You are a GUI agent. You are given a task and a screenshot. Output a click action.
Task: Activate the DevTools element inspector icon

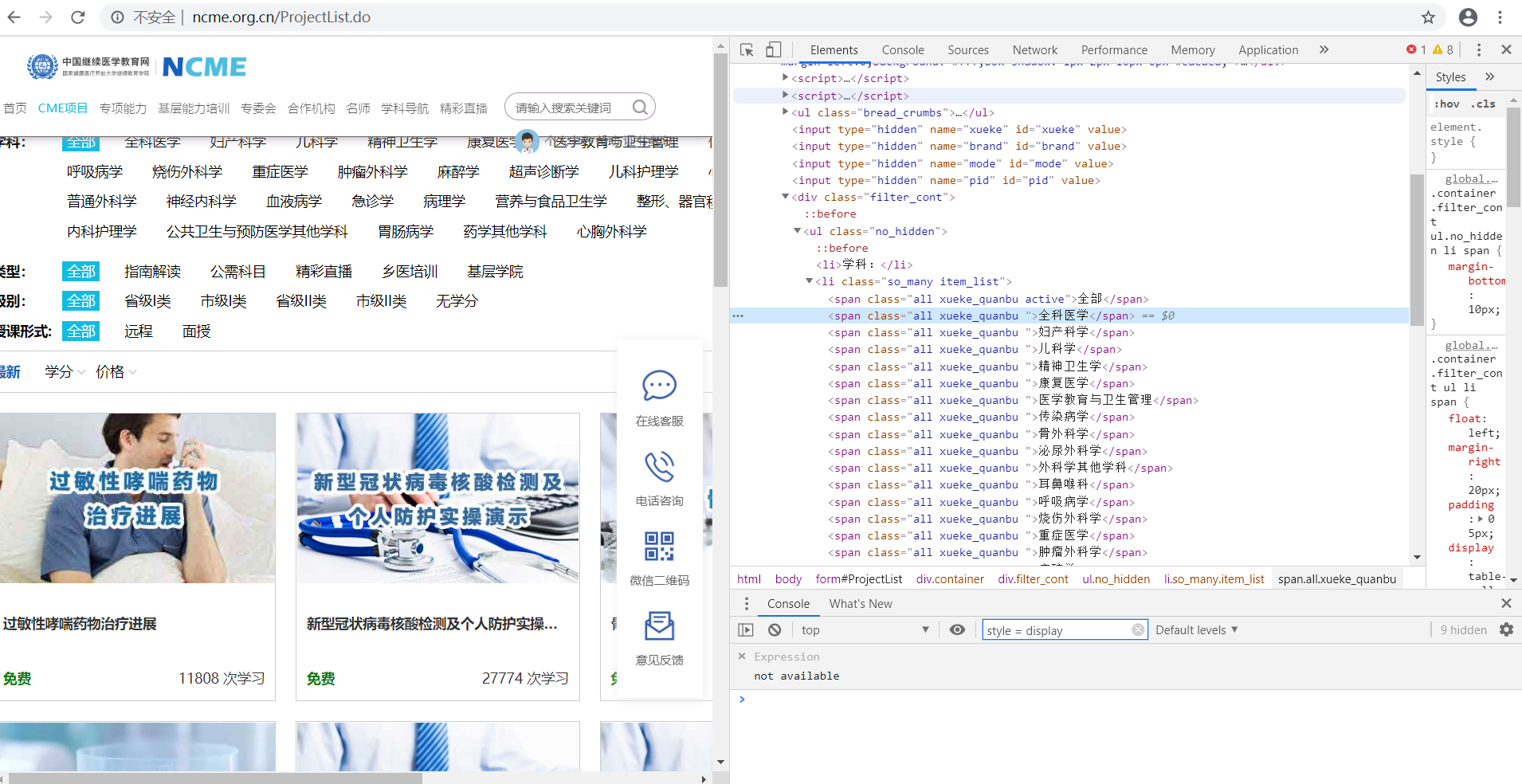coord(747,49)
